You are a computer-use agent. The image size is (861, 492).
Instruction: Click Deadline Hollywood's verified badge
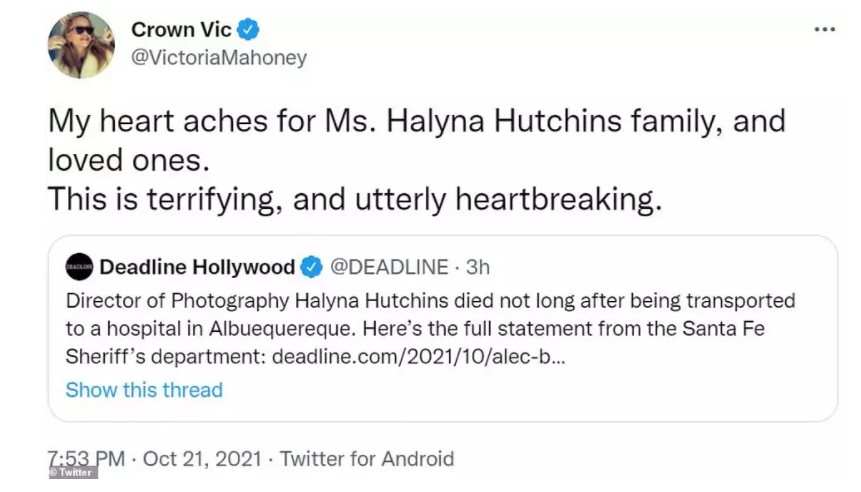click(x=311, y=267)
